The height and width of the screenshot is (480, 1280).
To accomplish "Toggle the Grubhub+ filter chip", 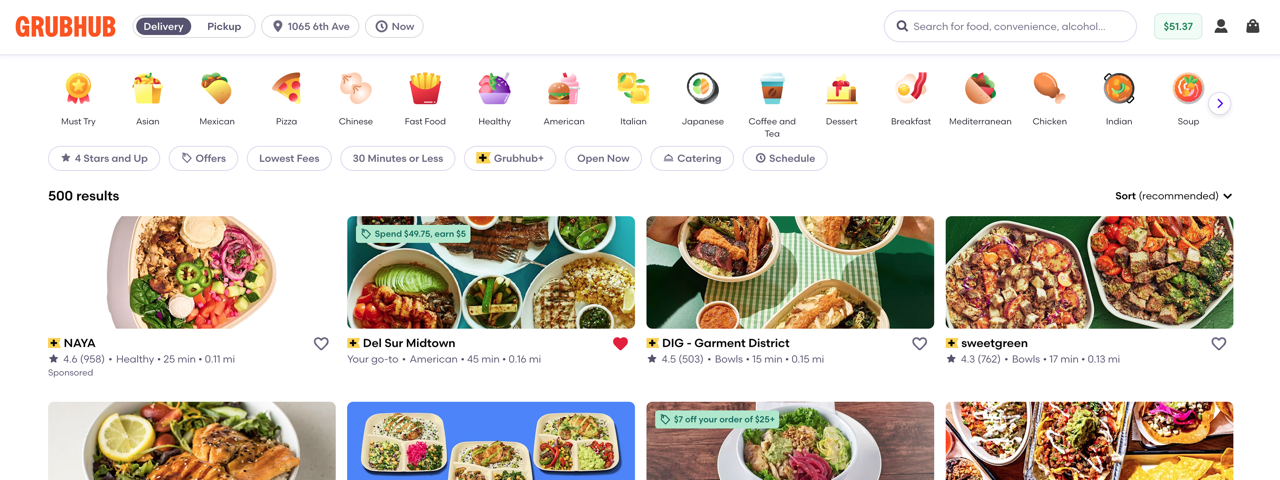I will 510,158.
